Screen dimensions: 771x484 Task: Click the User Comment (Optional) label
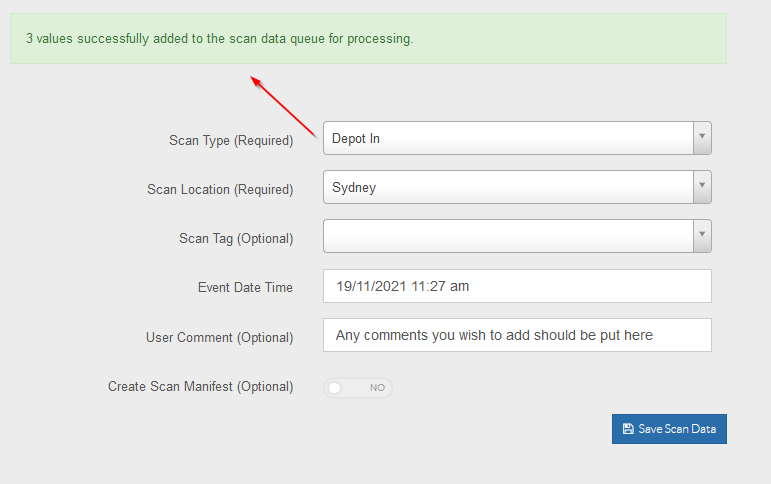(x=219, y=337)
